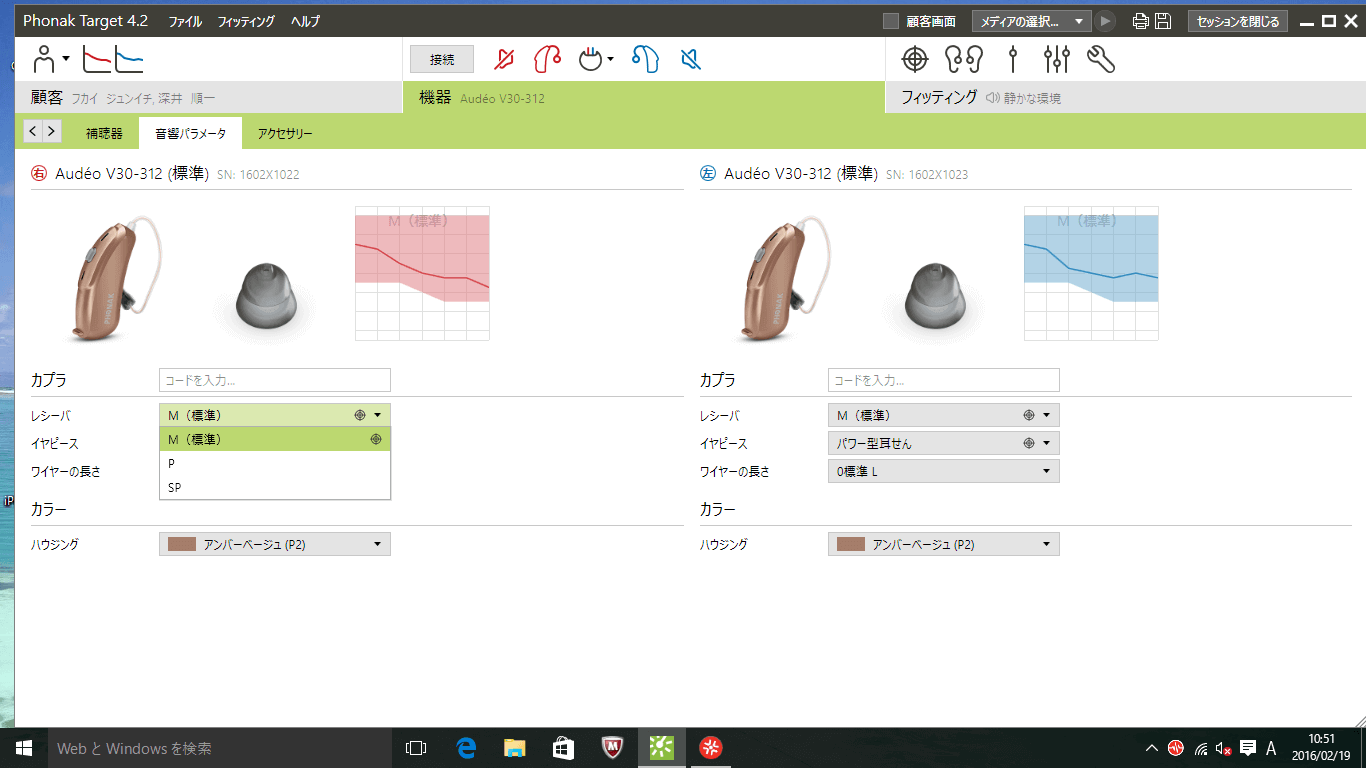Open the audiogram curves icon
Image resolution: width=1366 pixels, height=768 pixels.
point(112,59)
